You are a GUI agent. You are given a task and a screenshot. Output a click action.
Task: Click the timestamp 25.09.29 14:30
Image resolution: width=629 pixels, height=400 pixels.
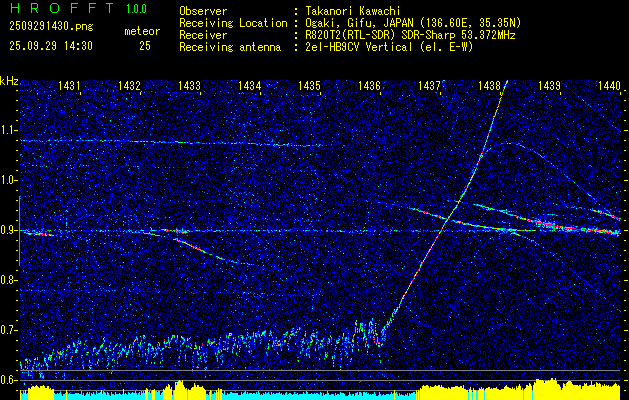coord(51,46)
